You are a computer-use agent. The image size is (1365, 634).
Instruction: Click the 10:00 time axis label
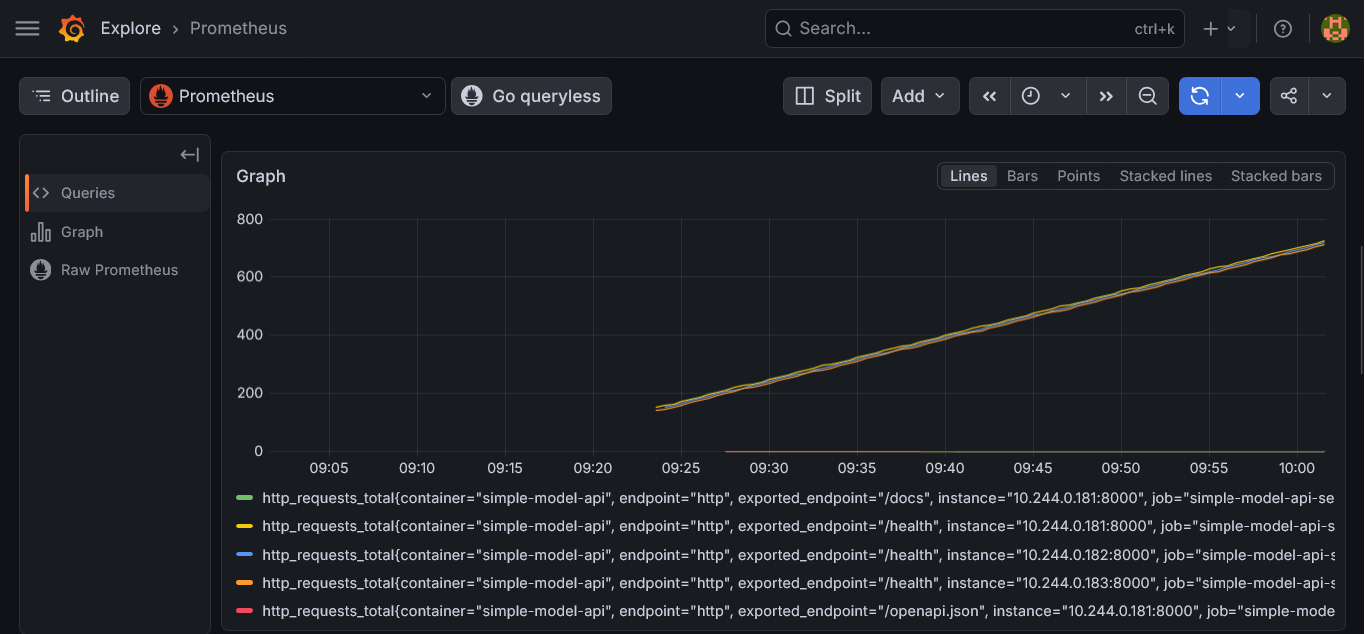click(x=1297, y=468)
